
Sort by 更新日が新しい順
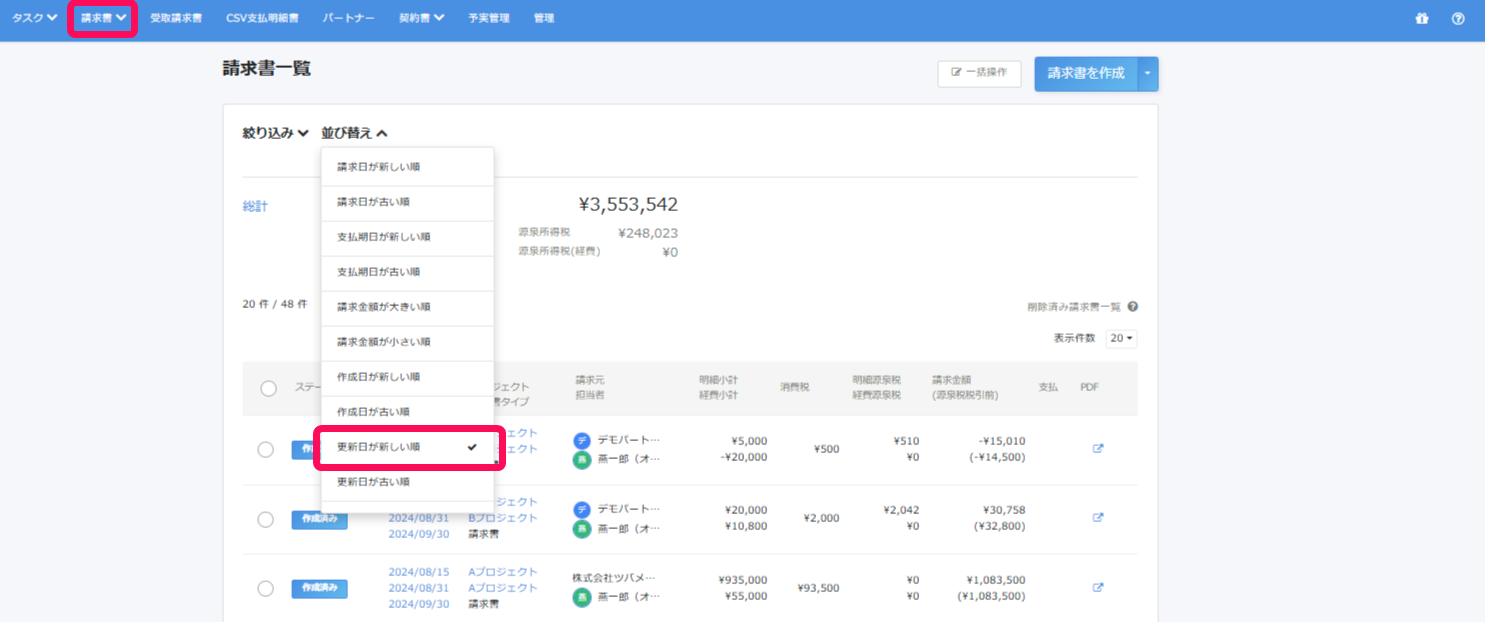pos(407,447)
